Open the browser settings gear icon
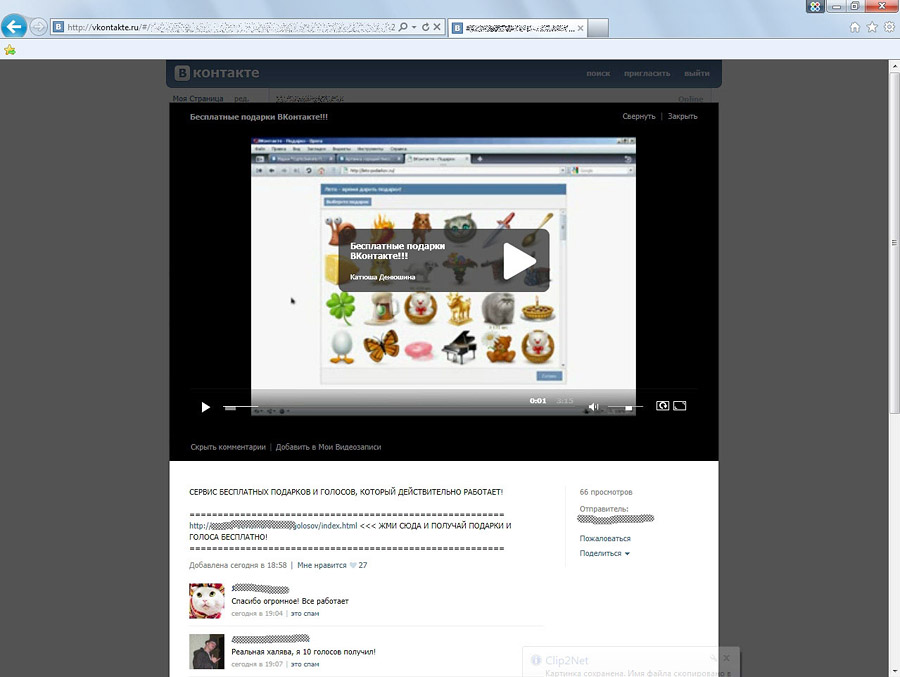Viewport: 900px width, 677px height. pyautogui.click(x=888, y=27)
